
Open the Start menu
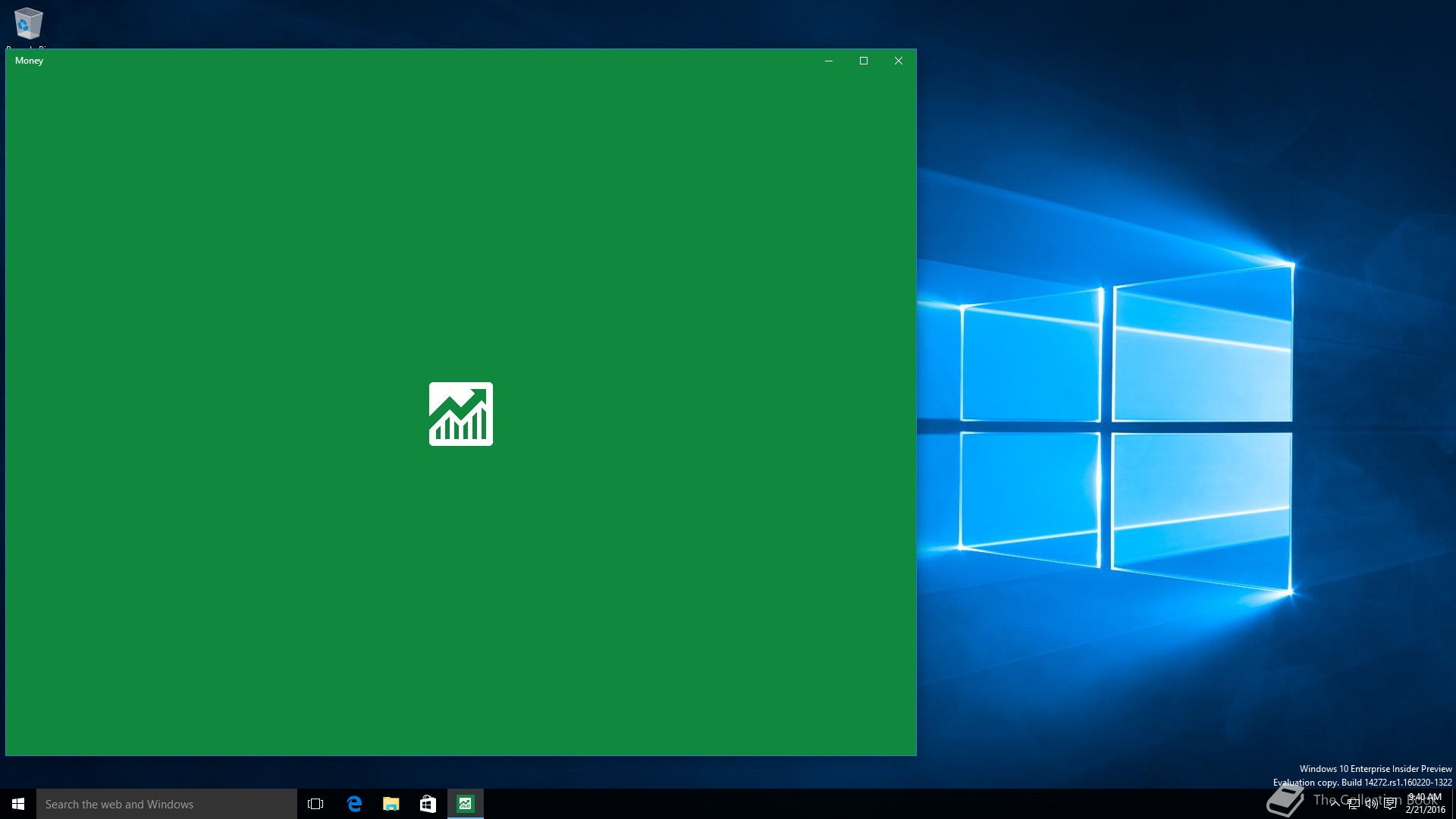[18, 804]
